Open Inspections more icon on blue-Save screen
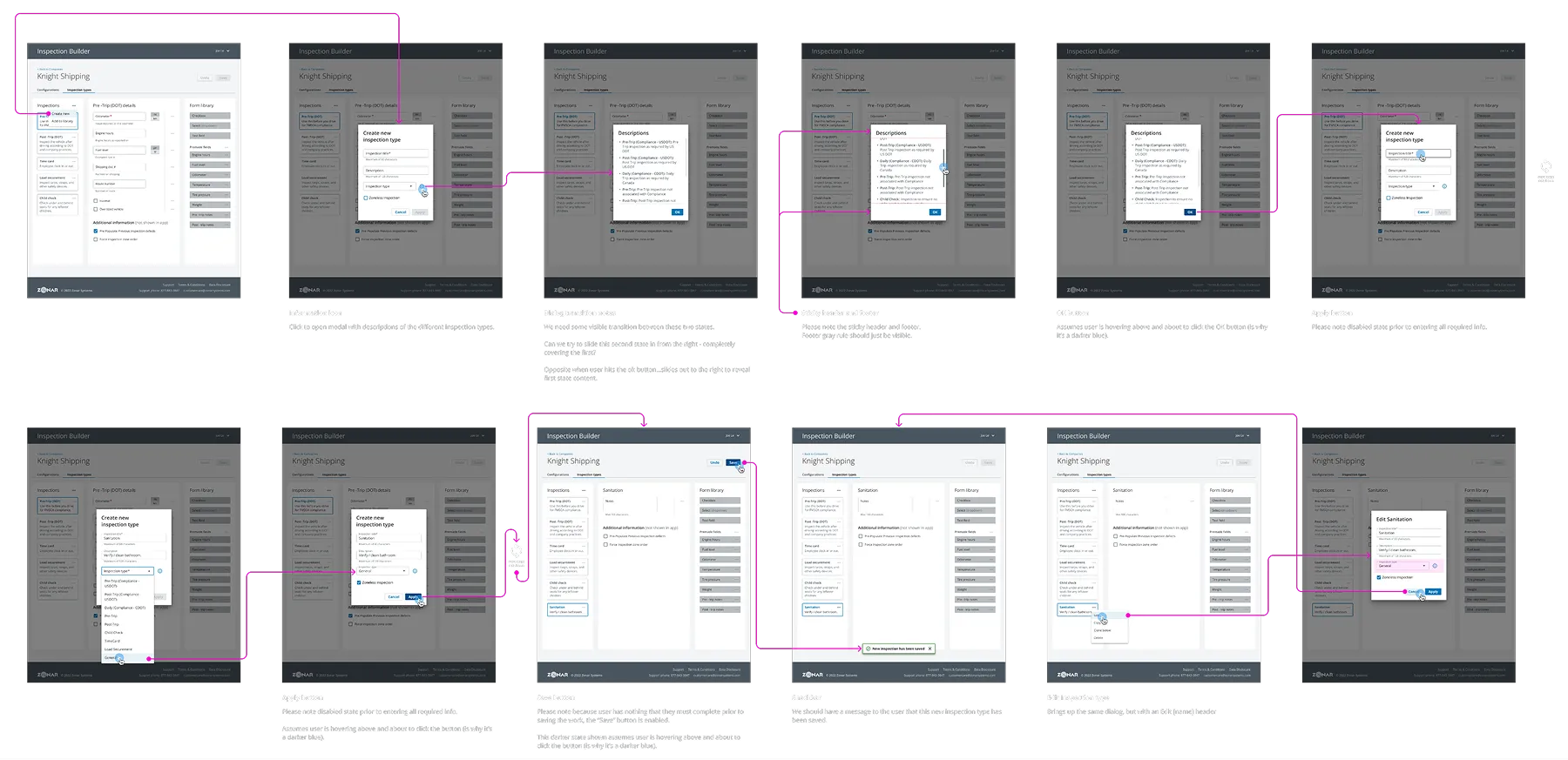 click(x=584, y=490)
